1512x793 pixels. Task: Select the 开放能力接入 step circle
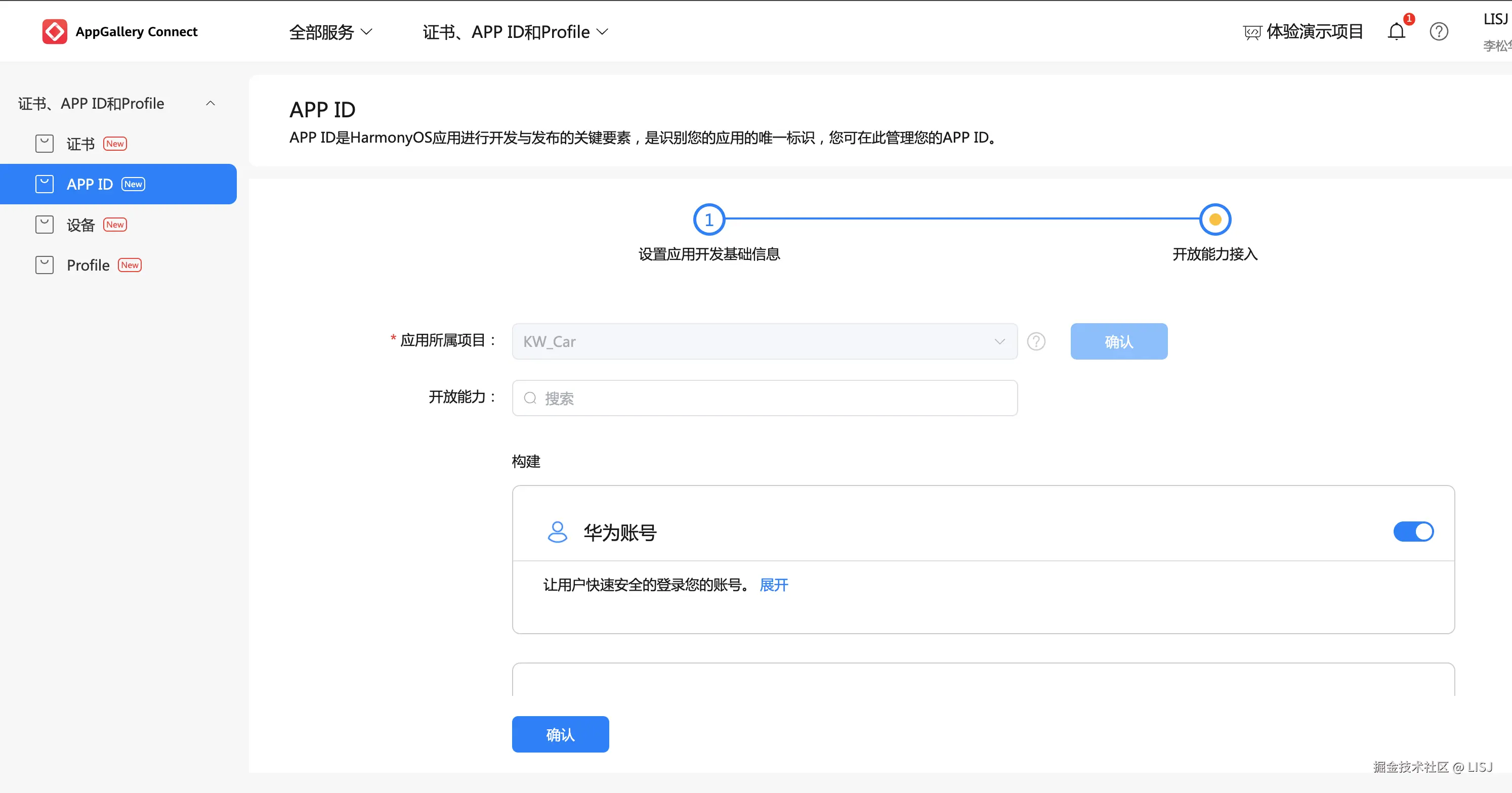click(x=1215, y=219)
